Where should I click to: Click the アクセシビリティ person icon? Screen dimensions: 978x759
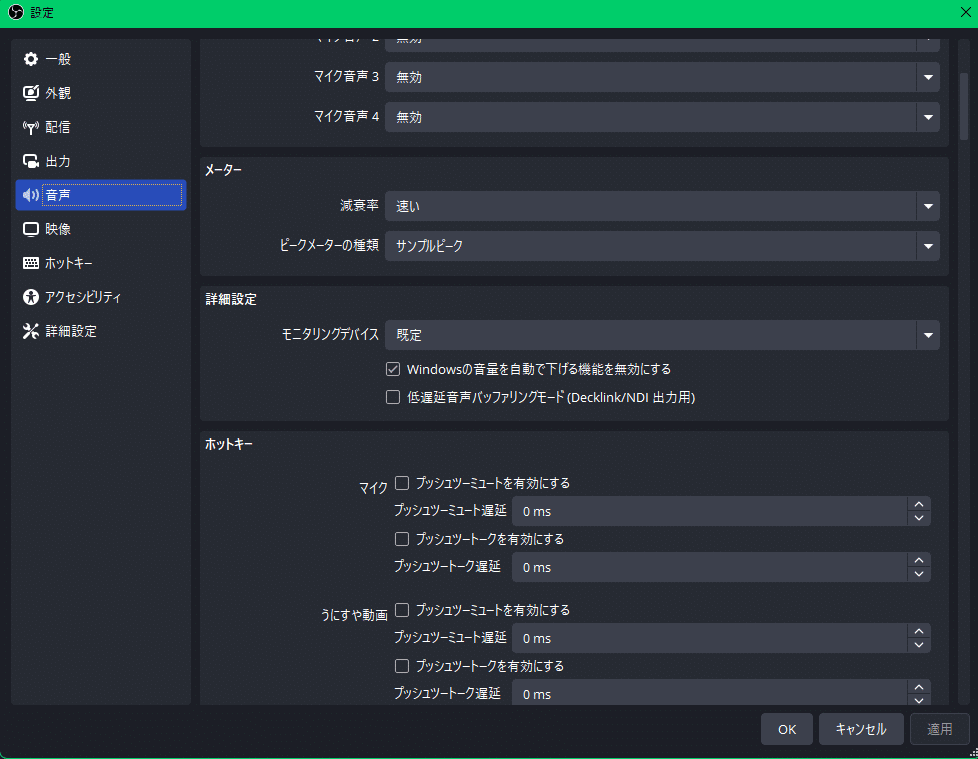click(31, 297)
